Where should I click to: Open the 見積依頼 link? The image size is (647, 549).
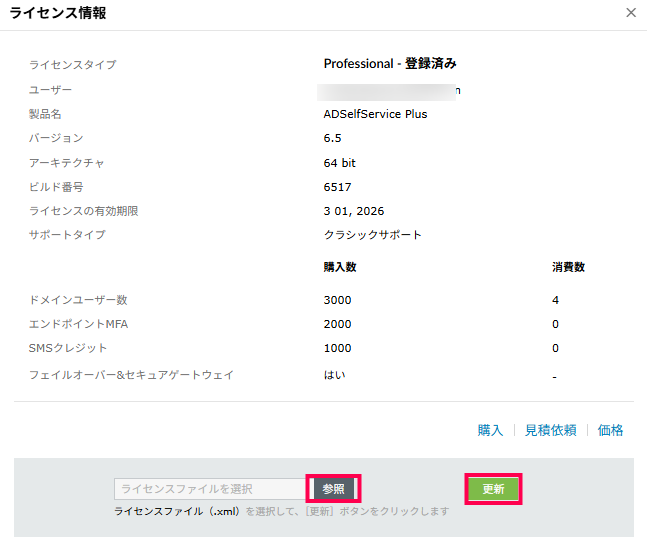point(550,430)
